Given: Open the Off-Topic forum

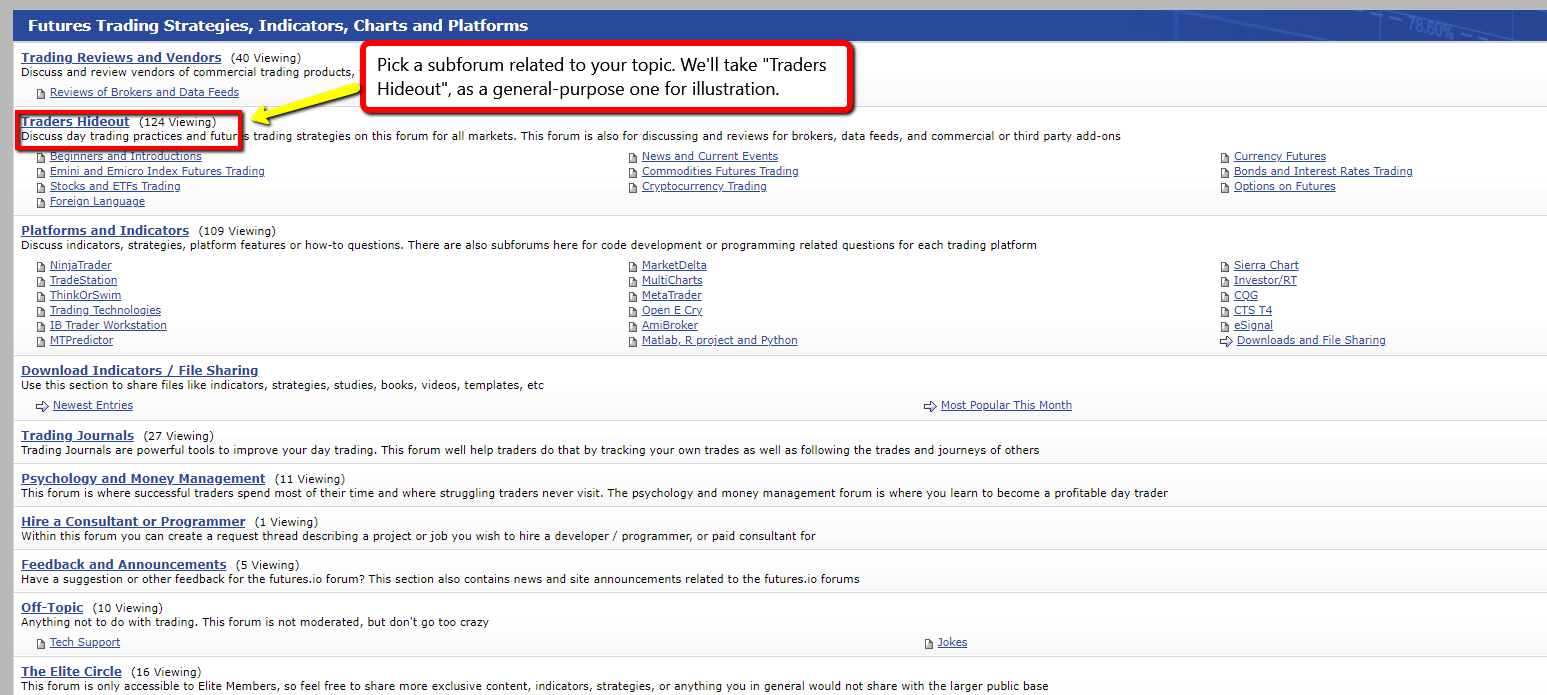Looking at the screenshot, I should [x=52, y=608].
